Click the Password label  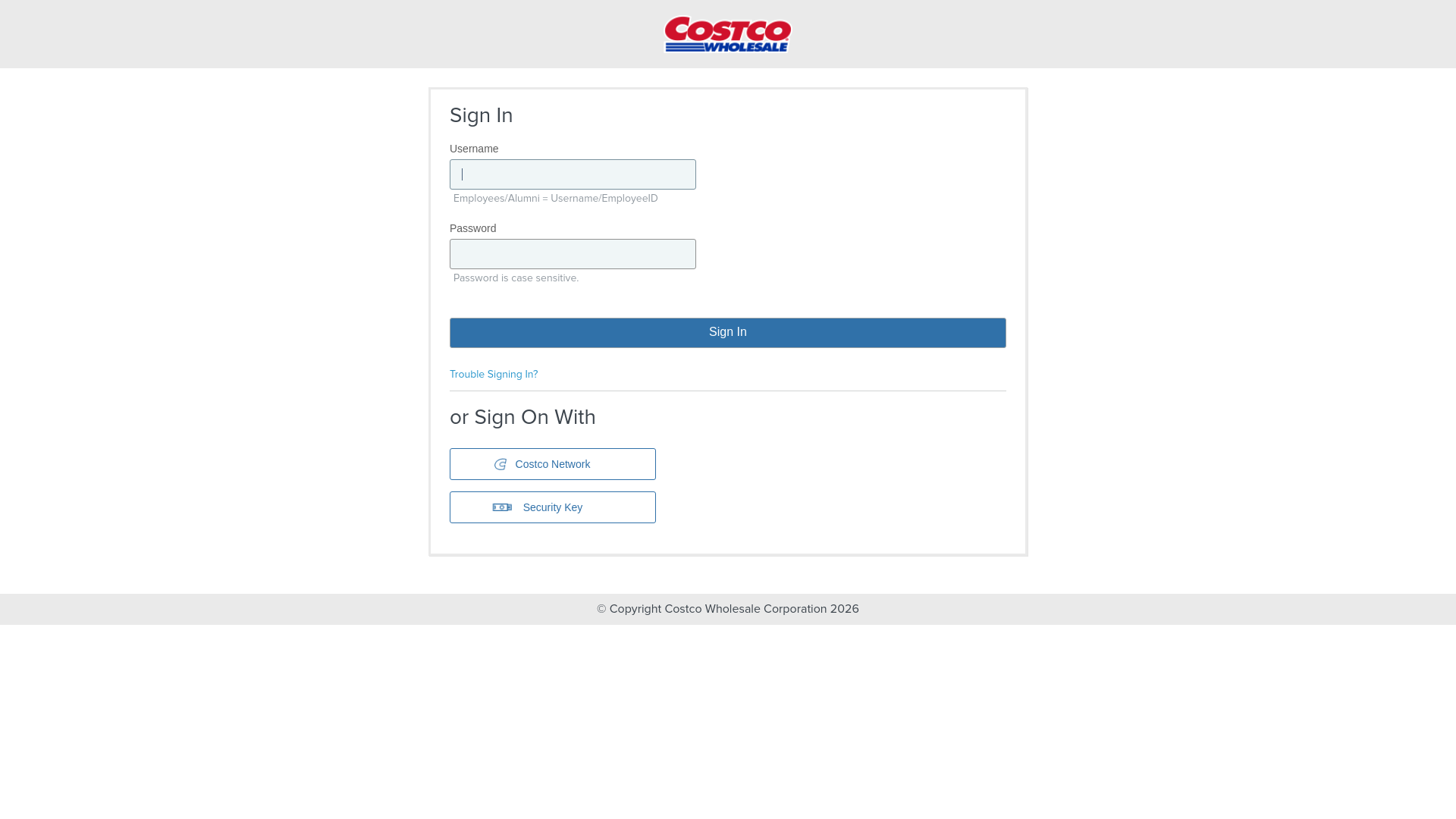(473, 228)
